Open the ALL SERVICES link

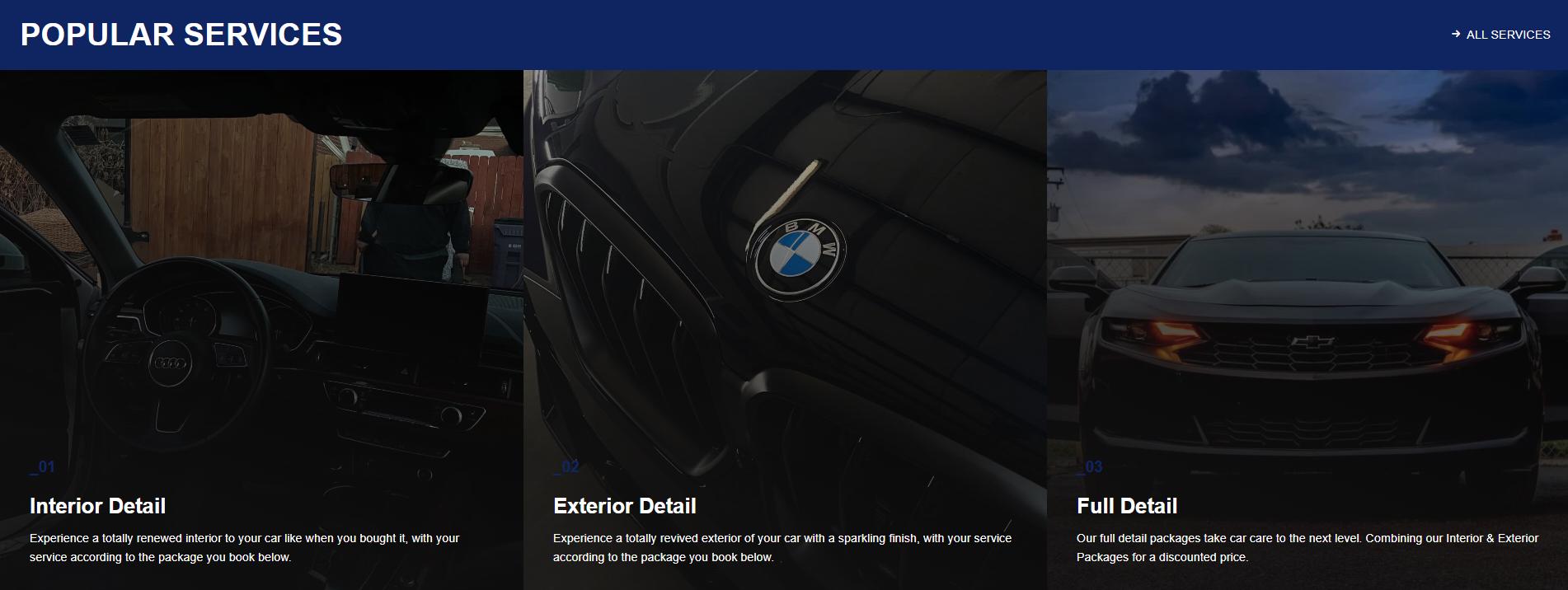[1507, 35]
